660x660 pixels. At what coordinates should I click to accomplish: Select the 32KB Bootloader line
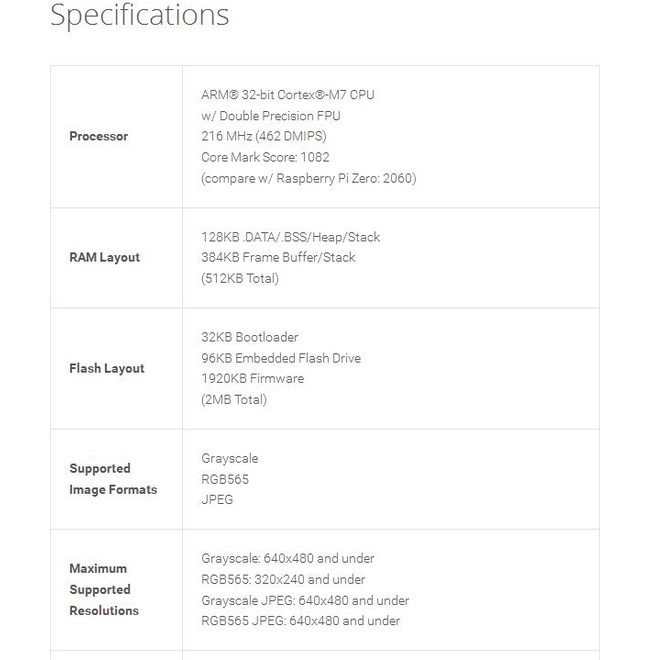pos(249,337)
